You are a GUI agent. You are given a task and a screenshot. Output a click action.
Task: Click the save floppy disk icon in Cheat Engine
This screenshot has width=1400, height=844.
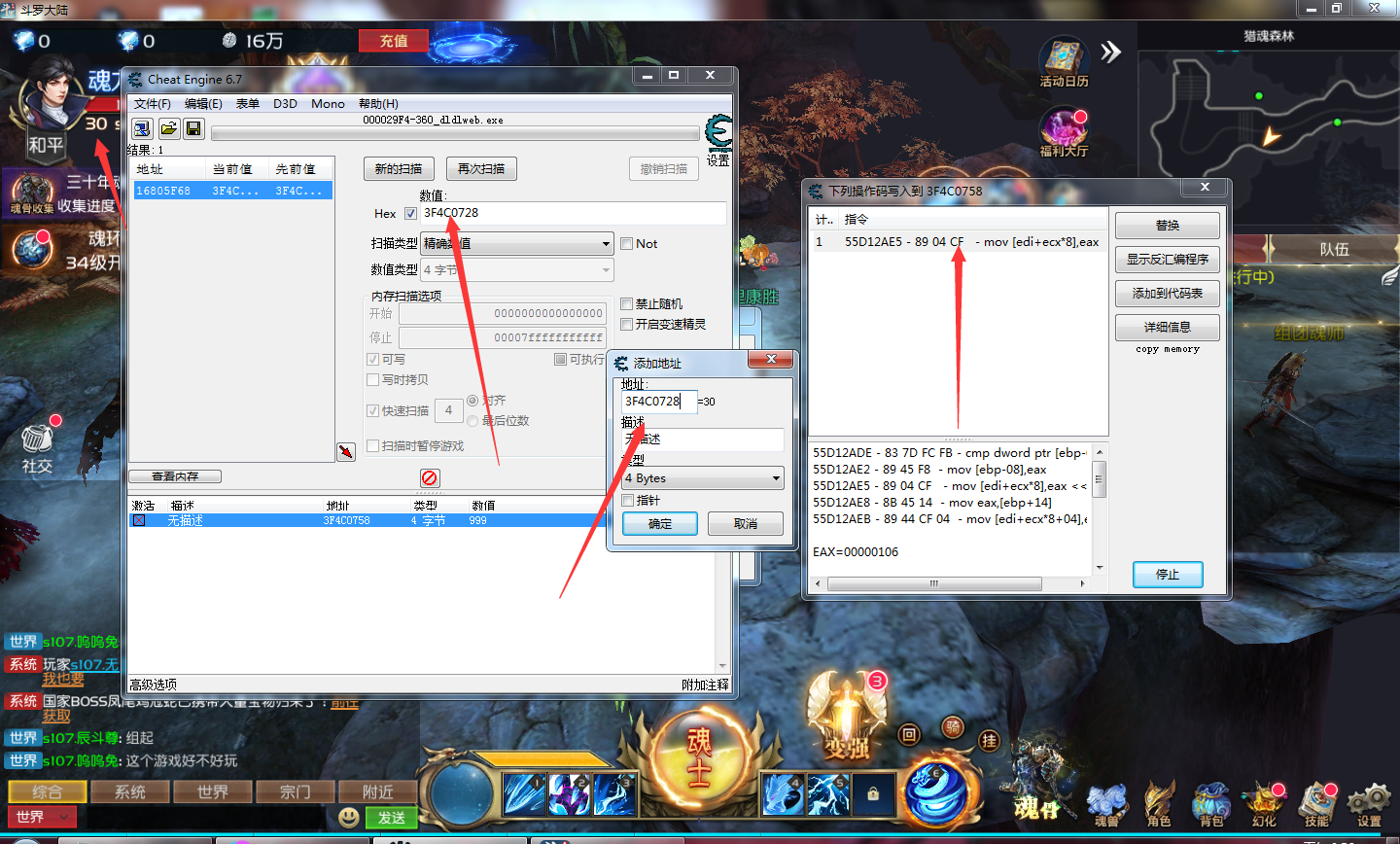pyautogui.click(x=193, y=128)
